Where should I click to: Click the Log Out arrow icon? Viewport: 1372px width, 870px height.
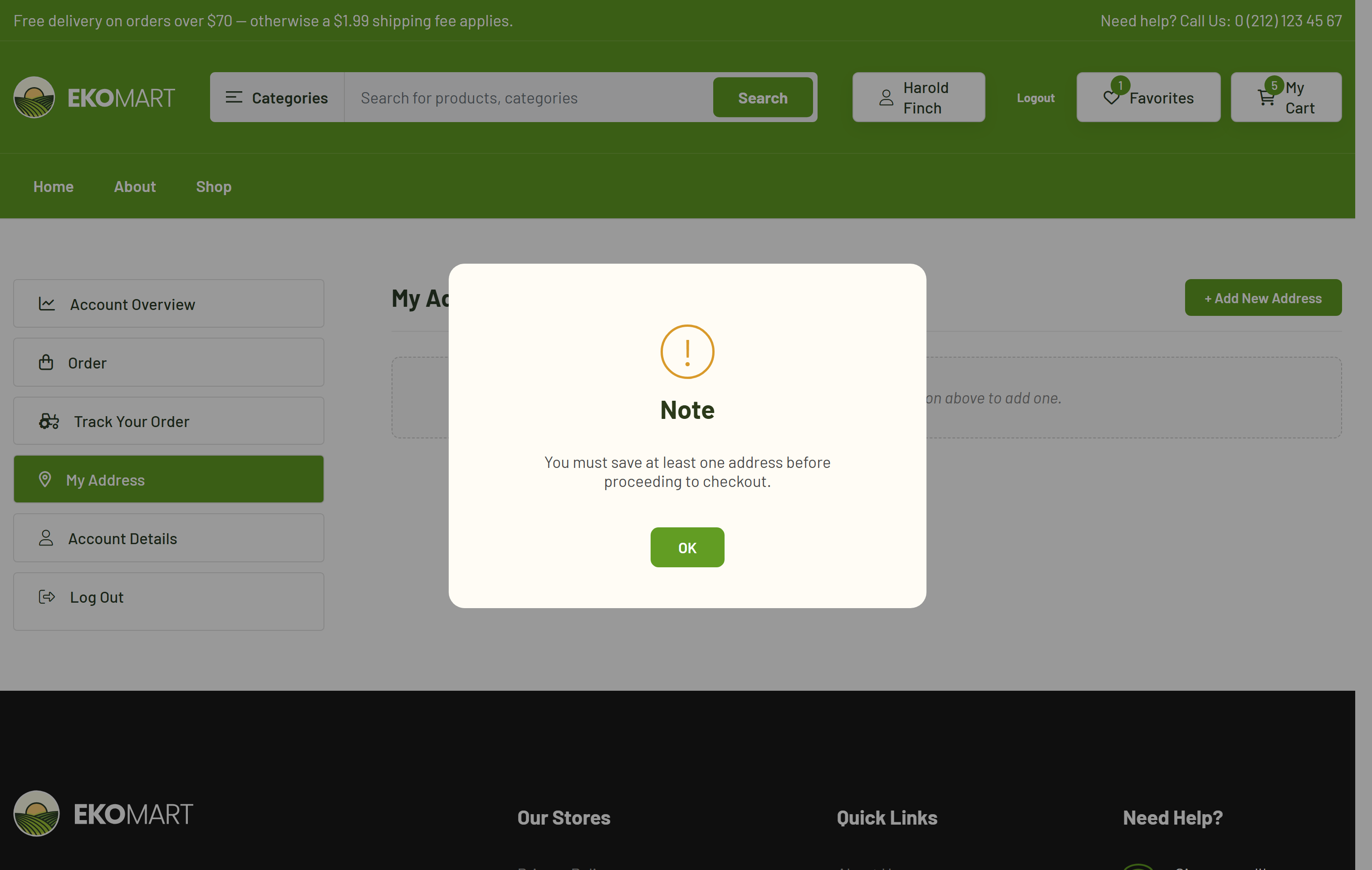tap(47, 597)
